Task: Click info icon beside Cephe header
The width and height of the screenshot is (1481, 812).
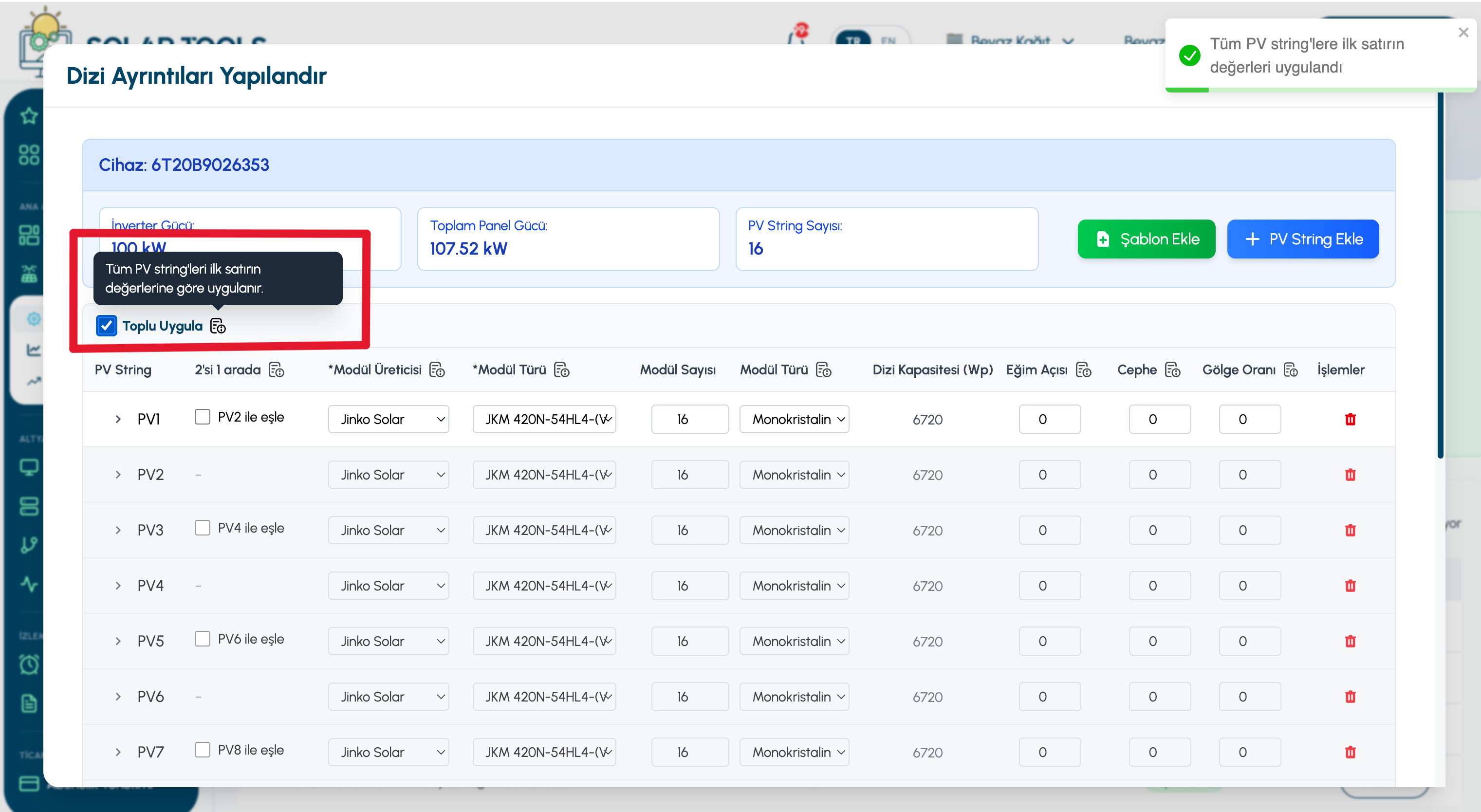Action: (1172, 370)
